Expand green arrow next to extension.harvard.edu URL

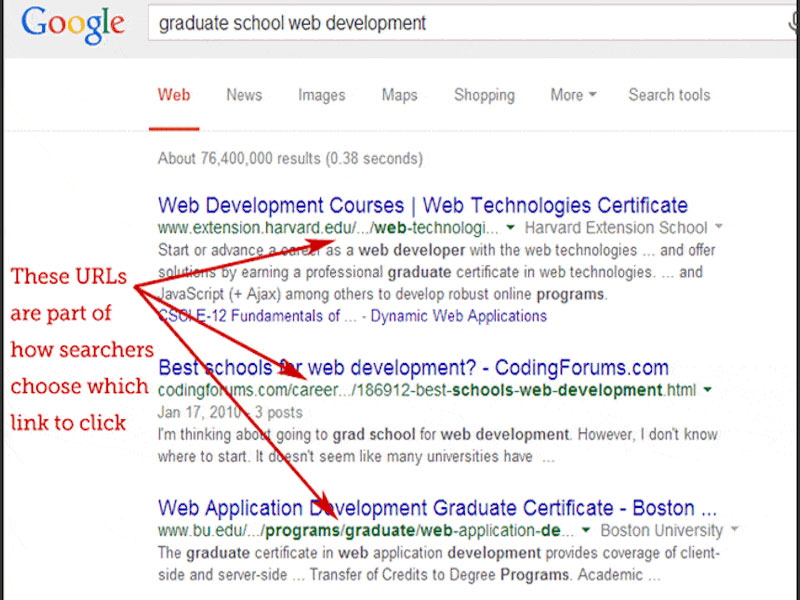tap(510, 228)
